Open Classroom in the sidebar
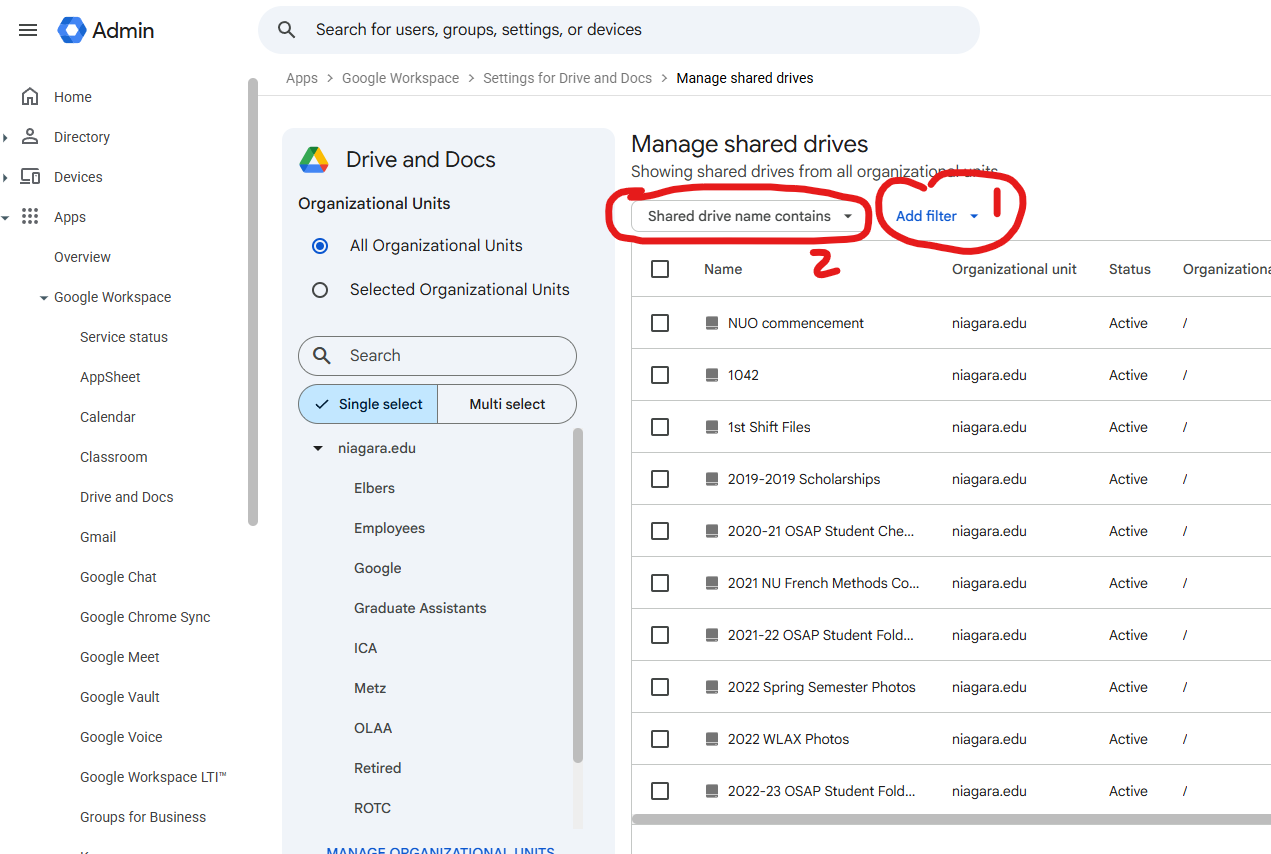The height and width of the screenshot is (854, 1271). coord(114,457)
